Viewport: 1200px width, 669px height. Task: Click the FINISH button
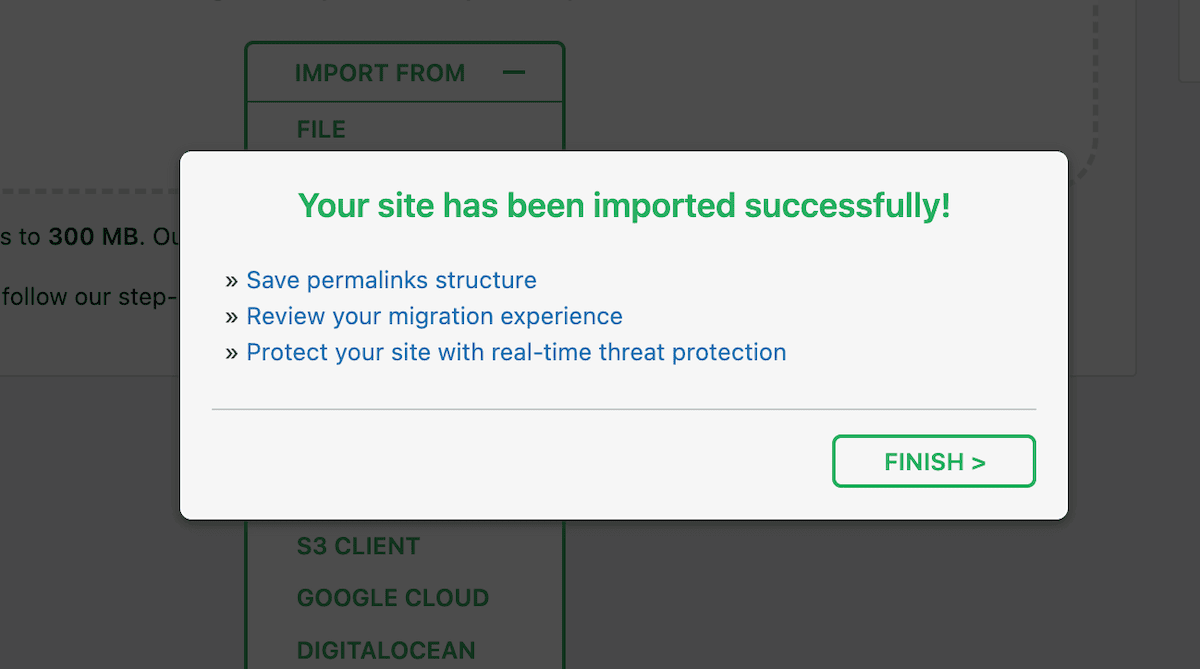[x=933, y=461]
